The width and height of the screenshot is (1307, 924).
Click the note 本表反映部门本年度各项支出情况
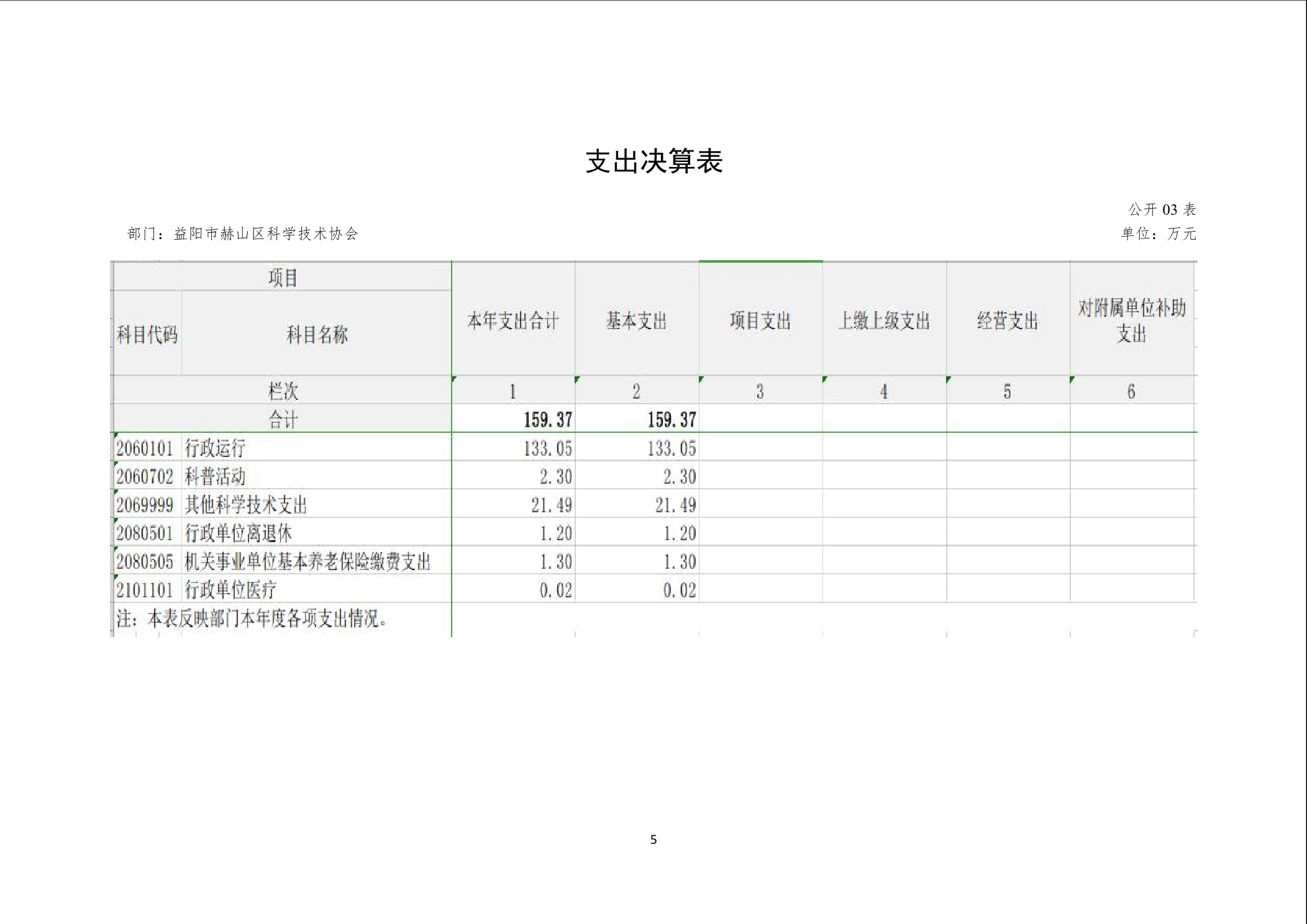pyautogui.click(x=252, y=618)
